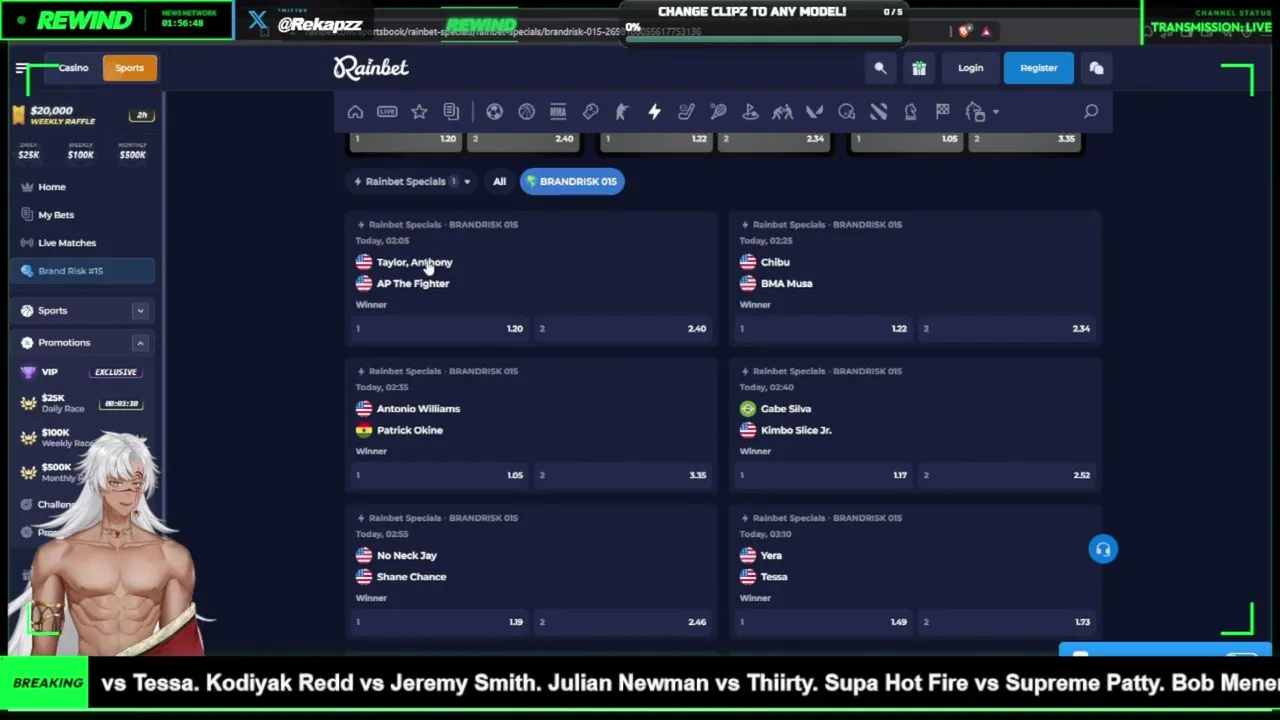Screen dimensions: 1280x720
Task: Click the Register button
Action: pos(1038,68)
